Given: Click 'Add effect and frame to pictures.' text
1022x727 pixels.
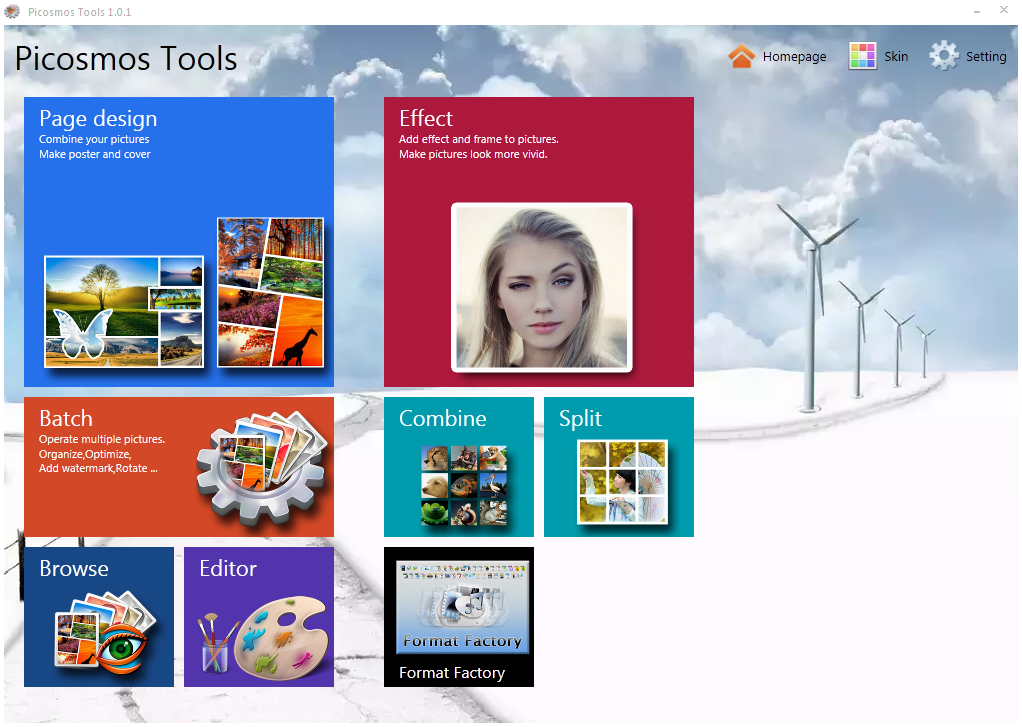Looking at the screenshot, I should click(x=478, y=139).
